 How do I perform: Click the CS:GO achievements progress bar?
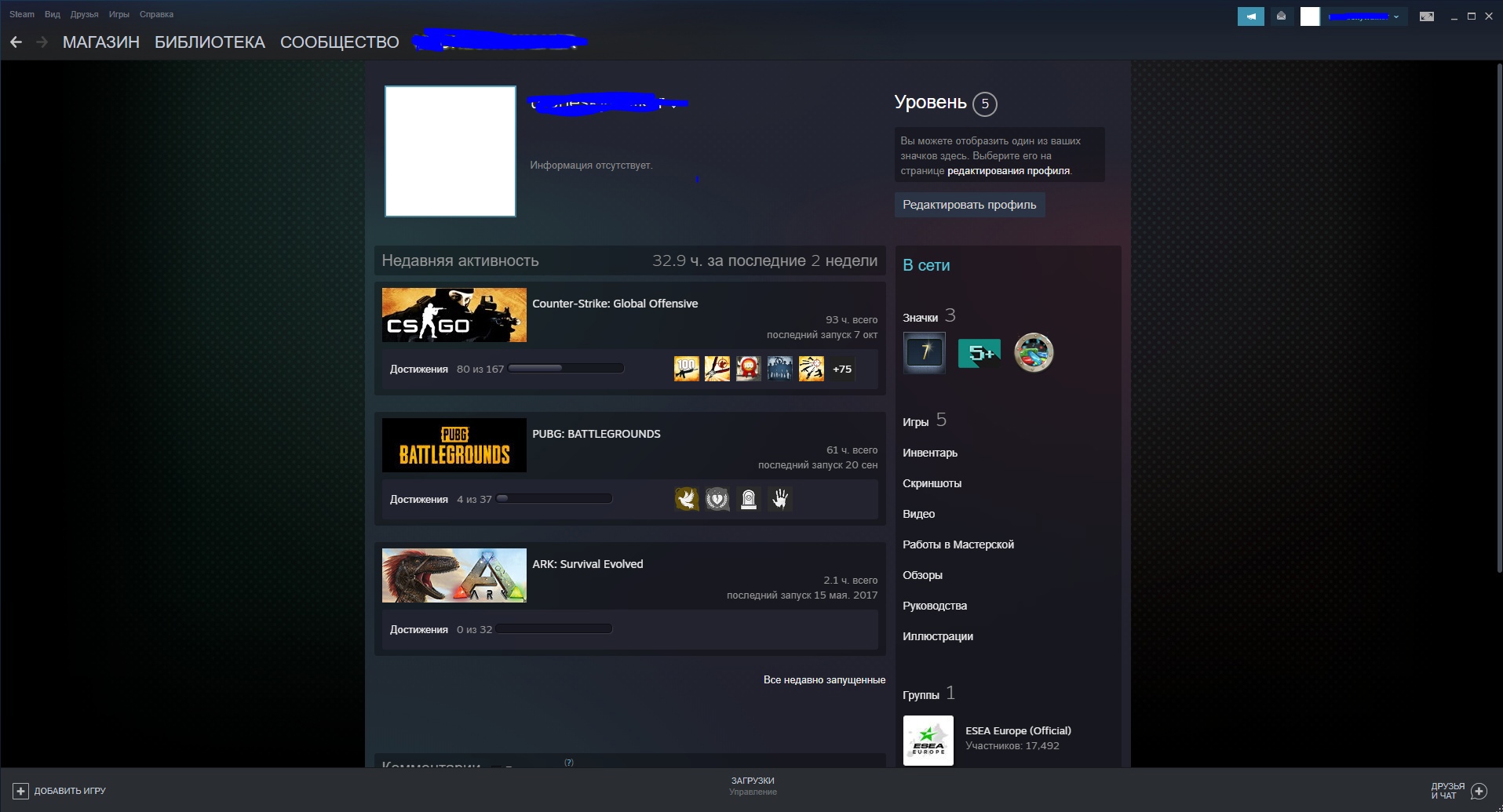[x=566, y=368]
